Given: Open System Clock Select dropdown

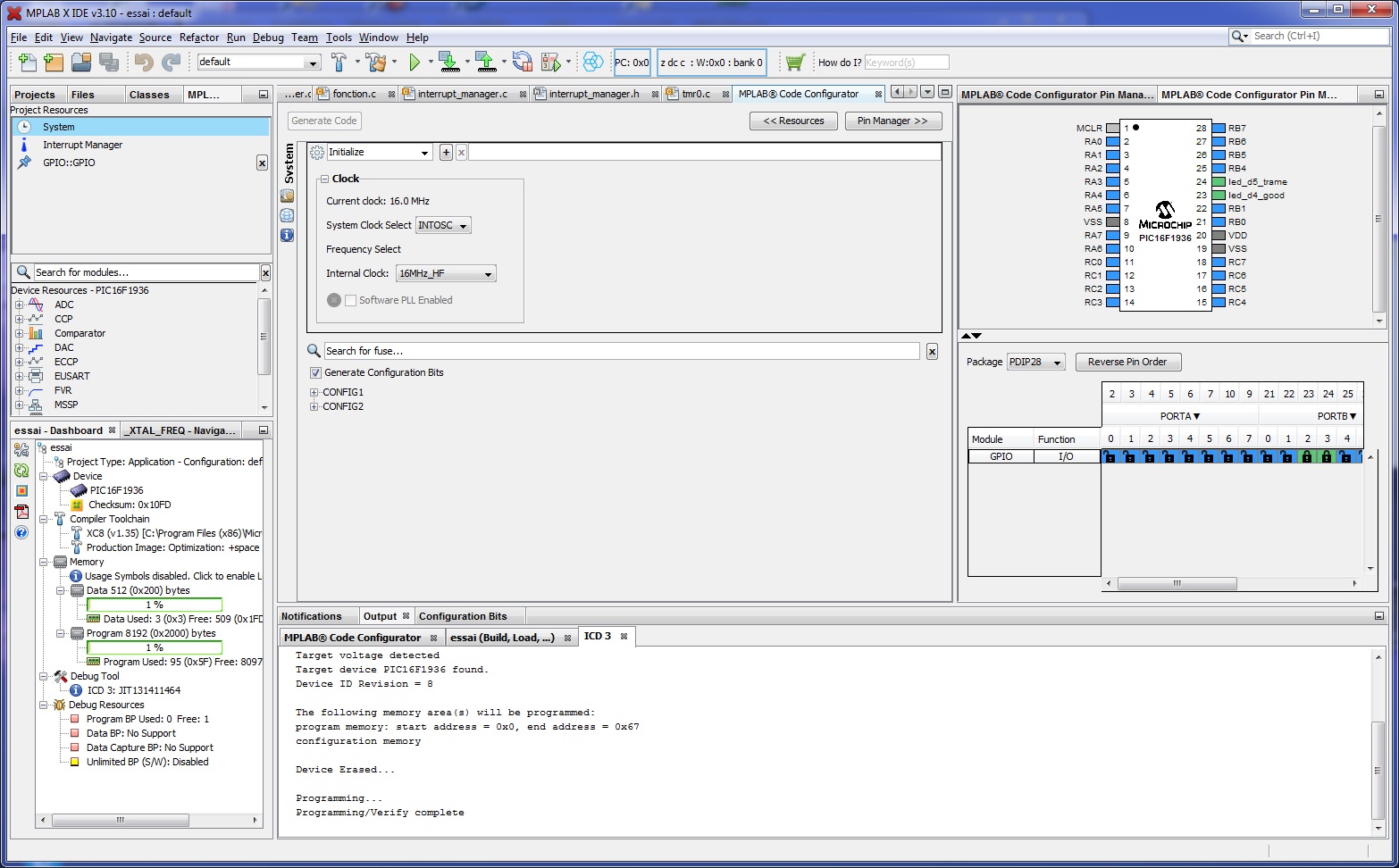Looking at the screenshot, I should click(x=443, y=225).
